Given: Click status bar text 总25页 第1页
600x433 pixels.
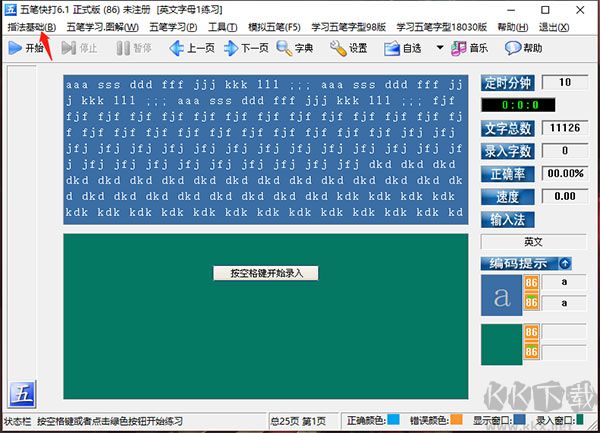Looking at the screenshot, I should click(x=298, y=421).
